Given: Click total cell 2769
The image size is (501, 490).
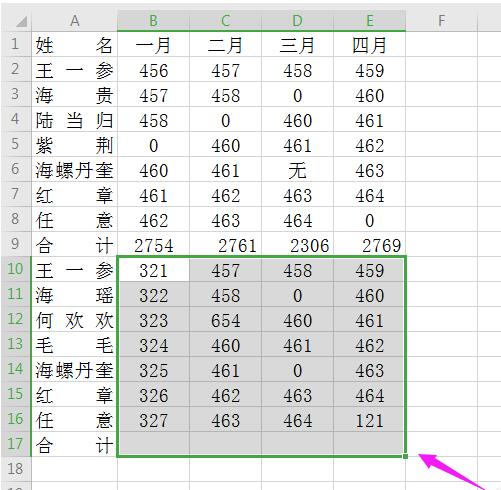Looking at the screenshot, I should [x=369, y=245].
